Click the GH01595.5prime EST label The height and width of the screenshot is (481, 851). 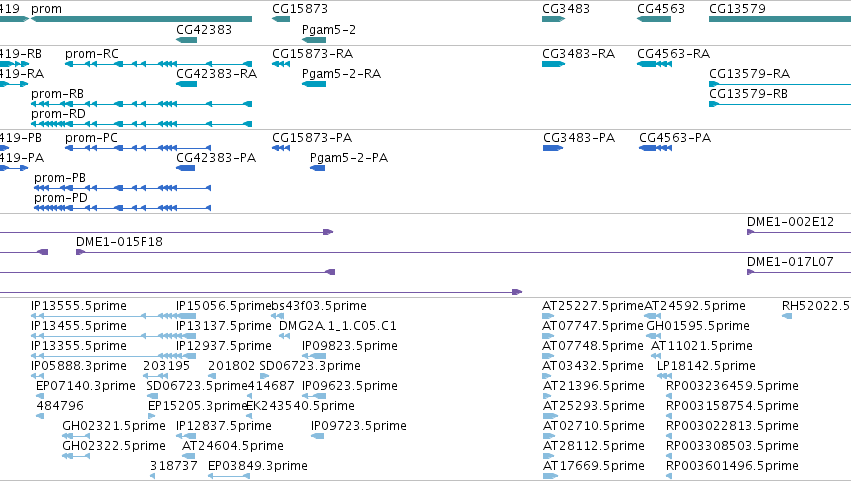pyautogui.click(x=698, y=326)
